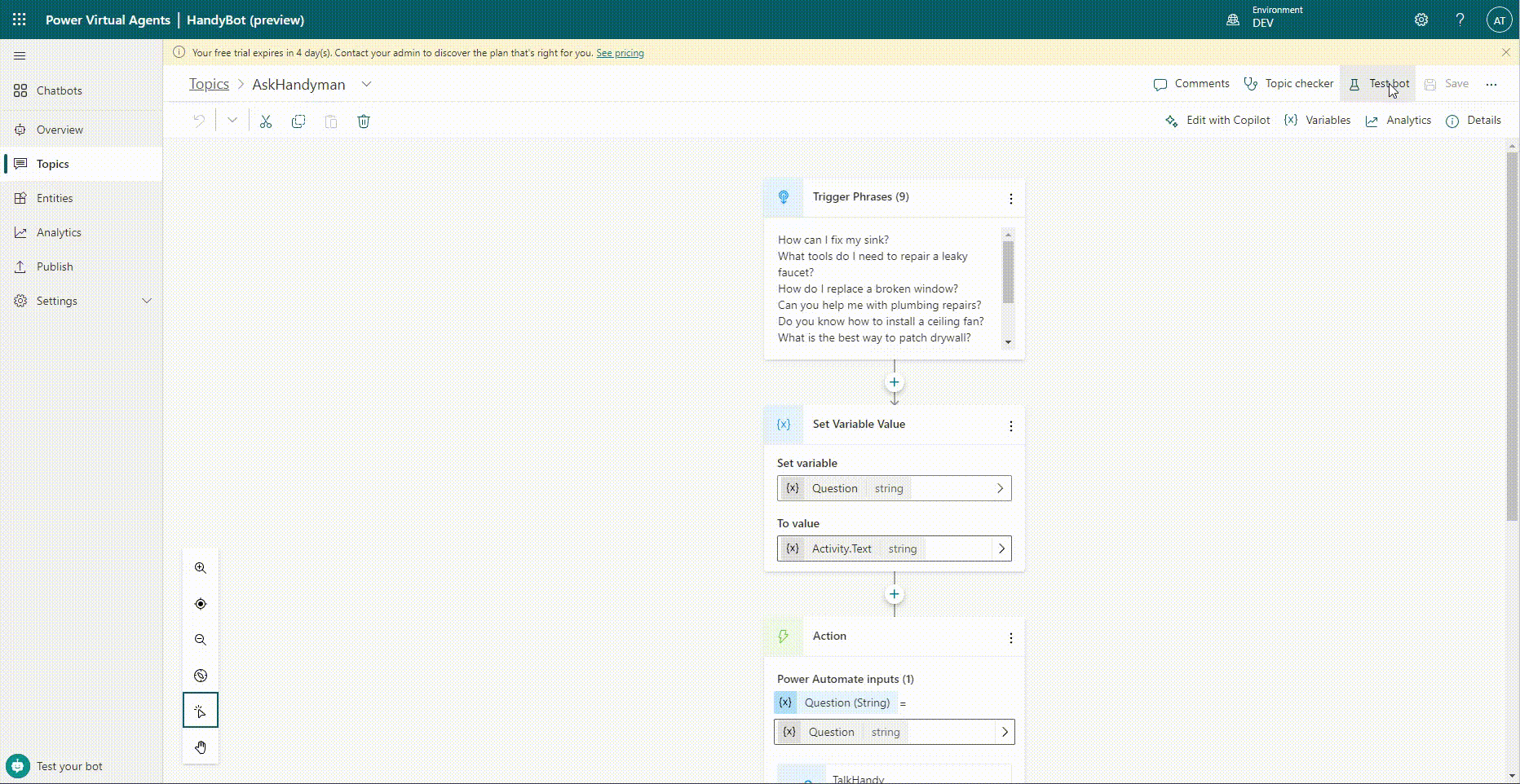Open Edit with Copilot
The width and height of the screenshot is (1520, 784).
(1217, 120)
